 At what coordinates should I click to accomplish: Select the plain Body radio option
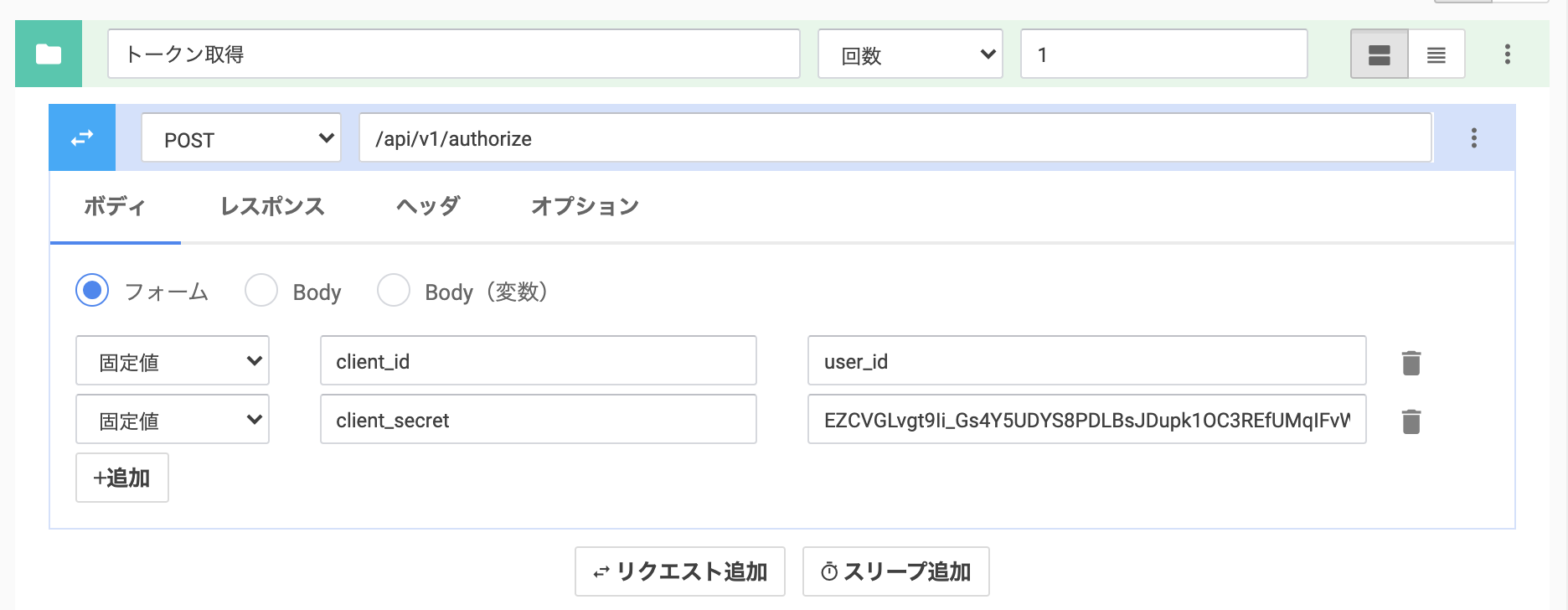tap(261, 291)
